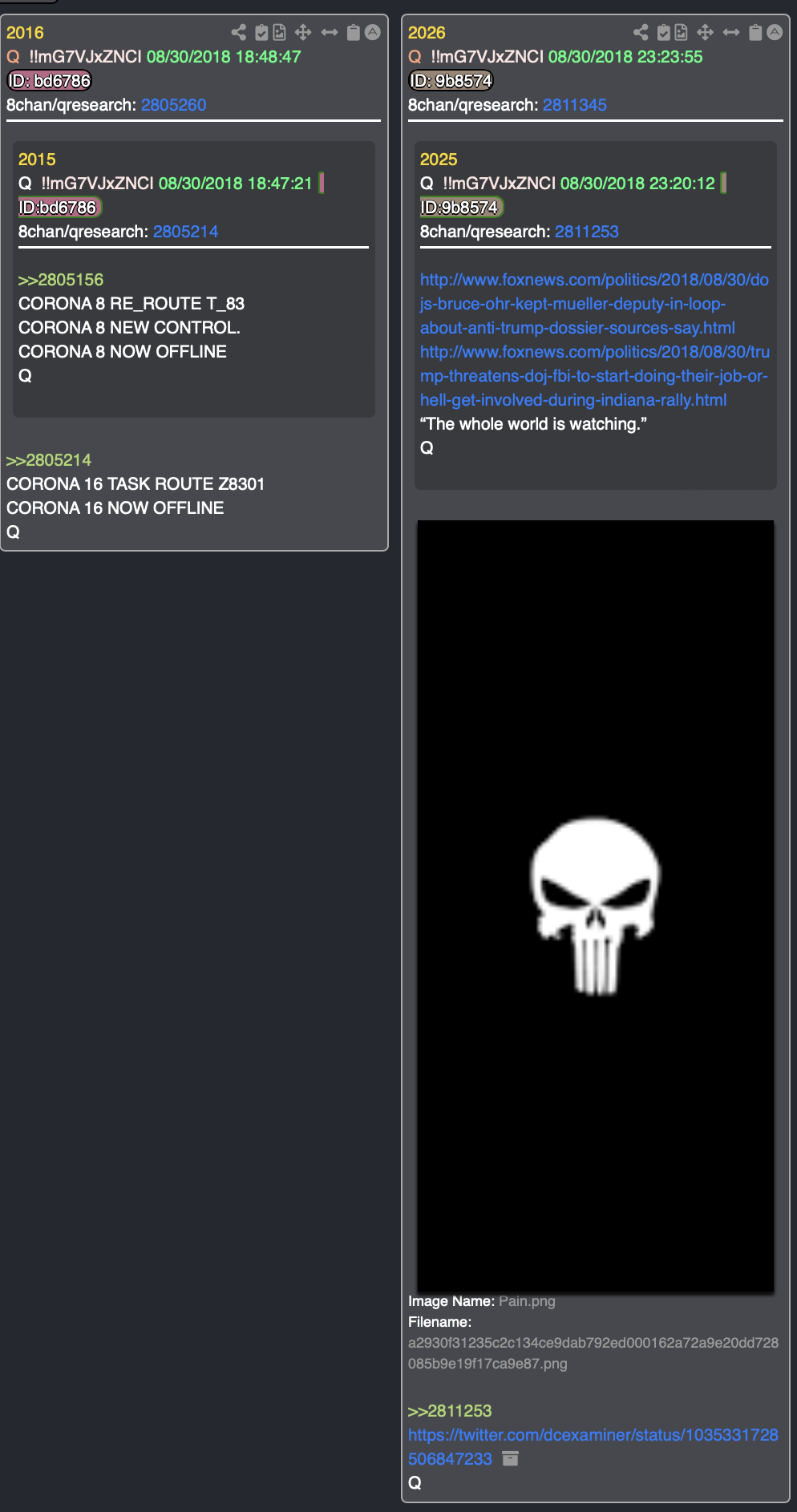Click the clipboard-check icon on post 2016
The width and height of the screenshot is (797, 1512).
pyautogui.click(x=261, y=32)
